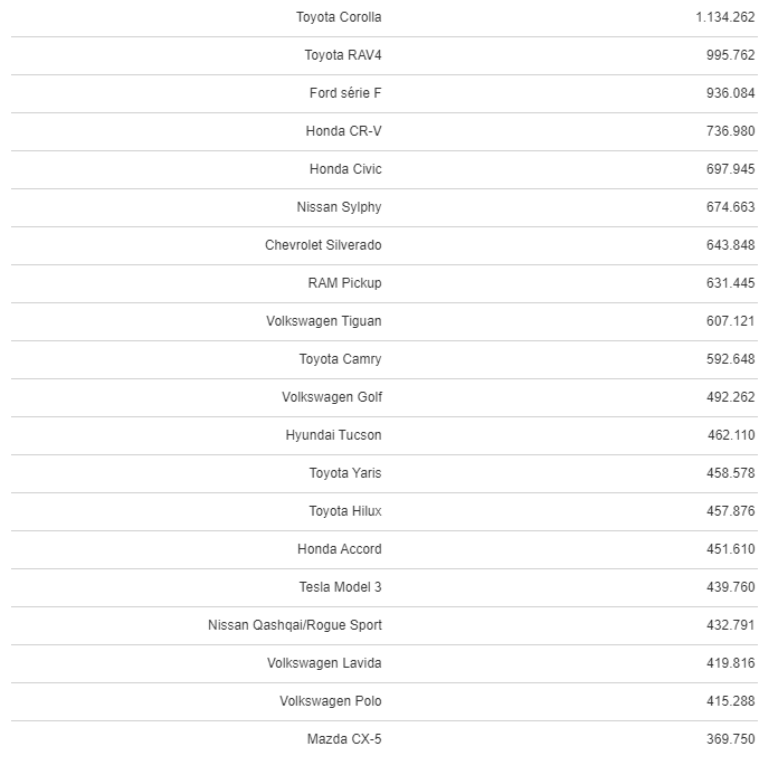
Task: Click the Volkswagen Golf model name
Action: click(x=332, y=398)
